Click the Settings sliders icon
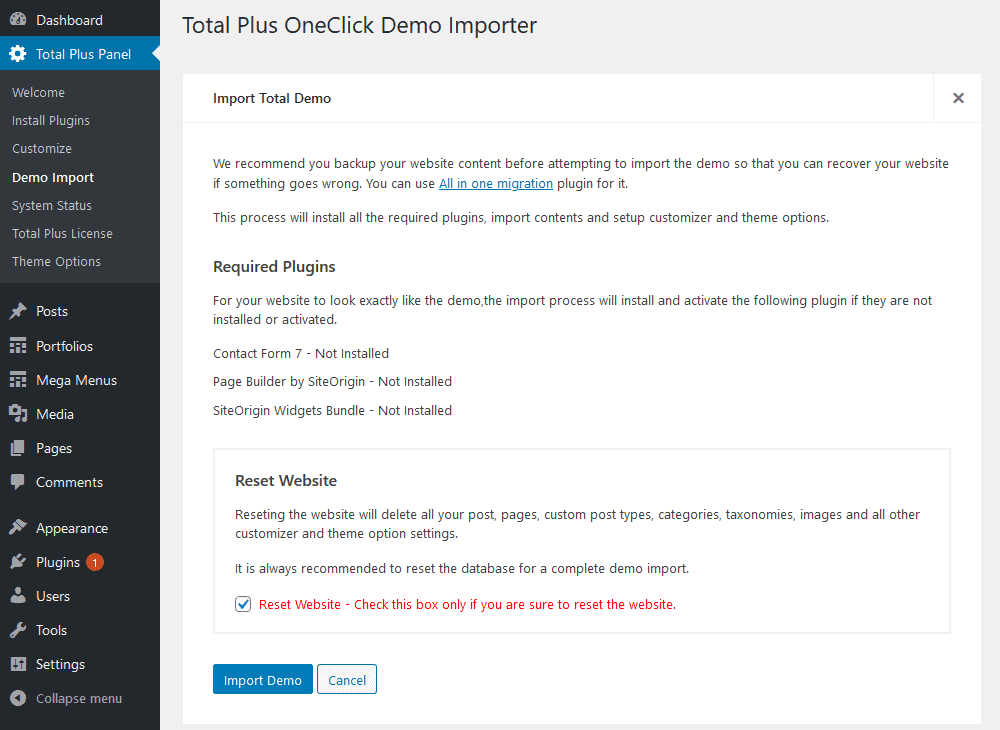 click(18, 664)
